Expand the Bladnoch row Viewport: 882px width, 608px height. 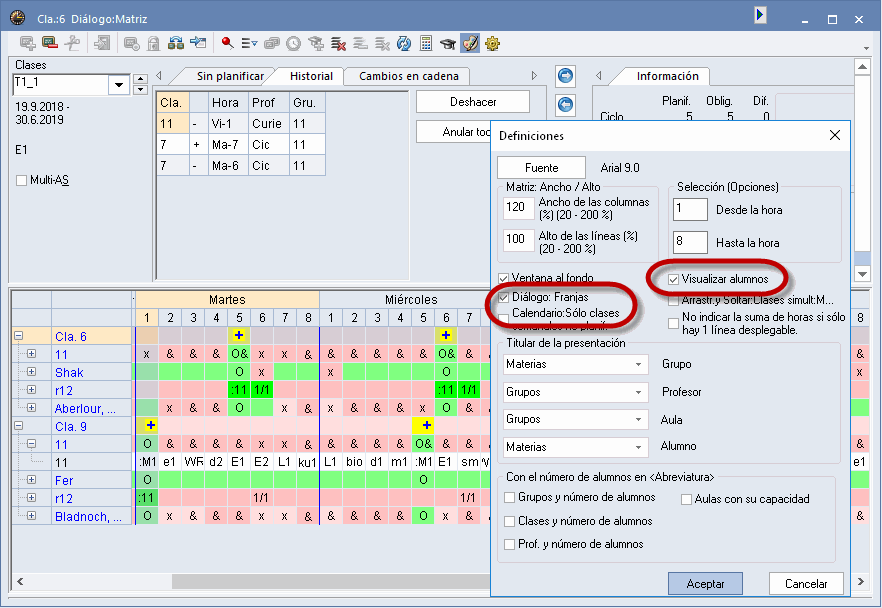[32, 516]
